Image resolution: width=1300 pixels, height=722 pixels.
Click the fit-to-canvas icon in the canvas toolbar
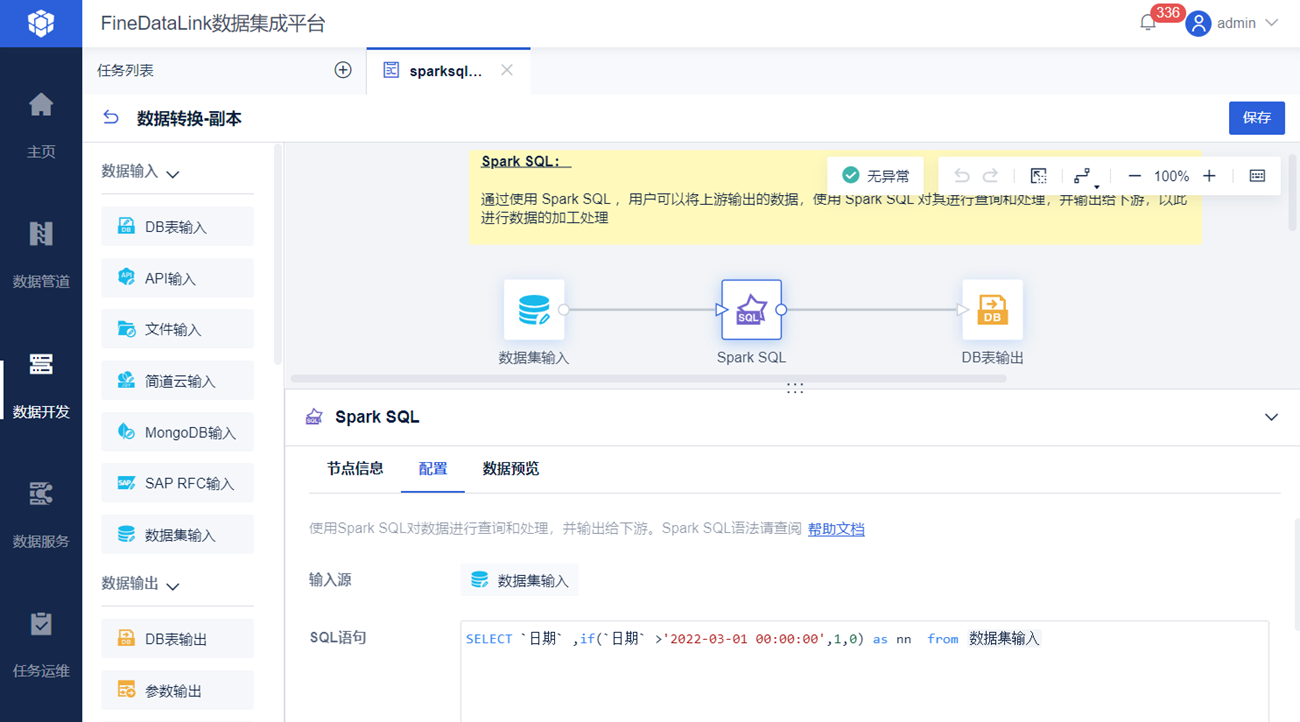click(1039, 176)
